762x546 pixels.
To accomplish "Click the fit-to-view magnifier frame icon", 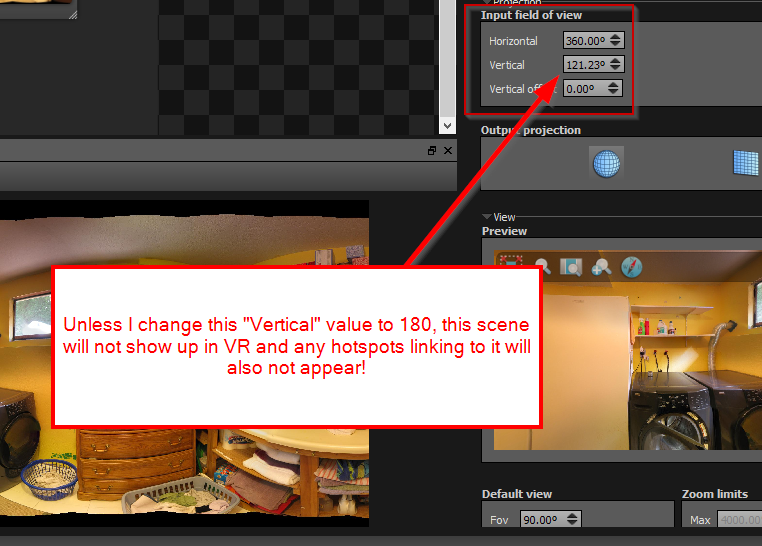I will [x=571, y=267].
